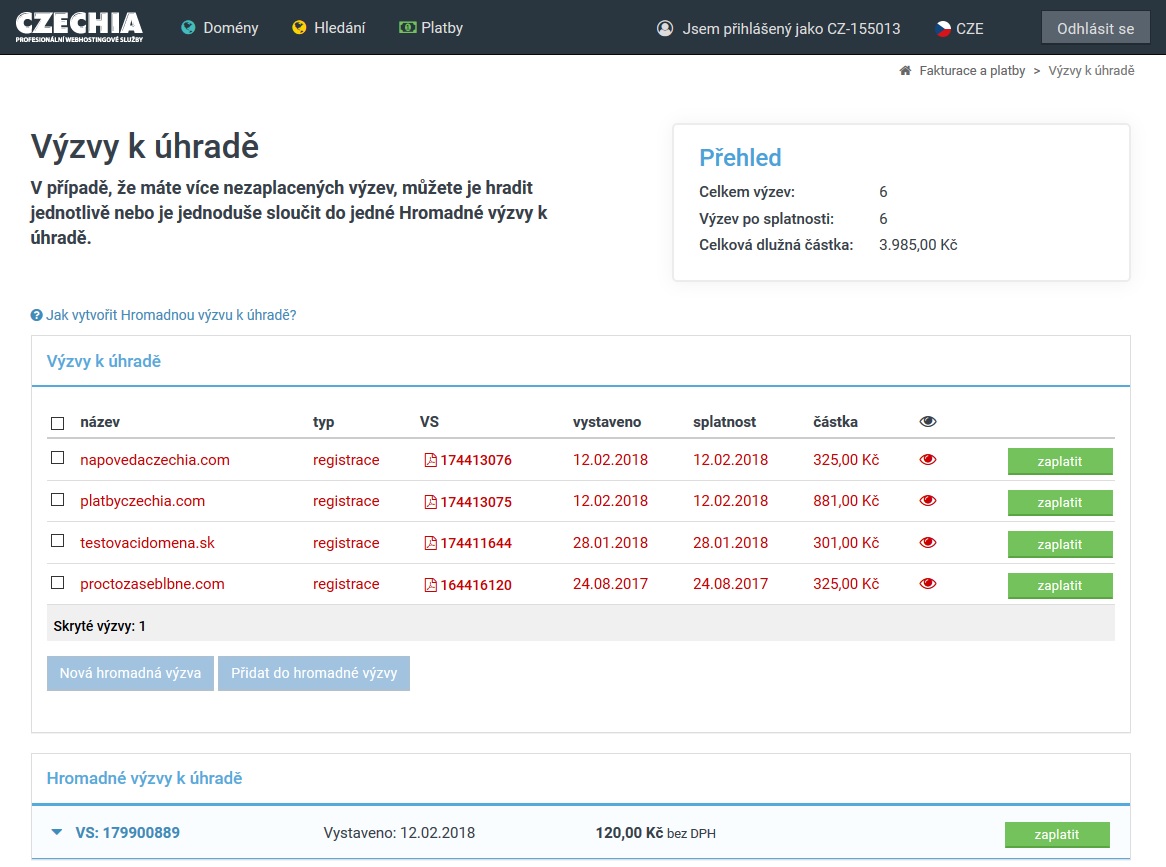
Task: Select the testovacidomena.sk checkbox
Action: [58, 541]
